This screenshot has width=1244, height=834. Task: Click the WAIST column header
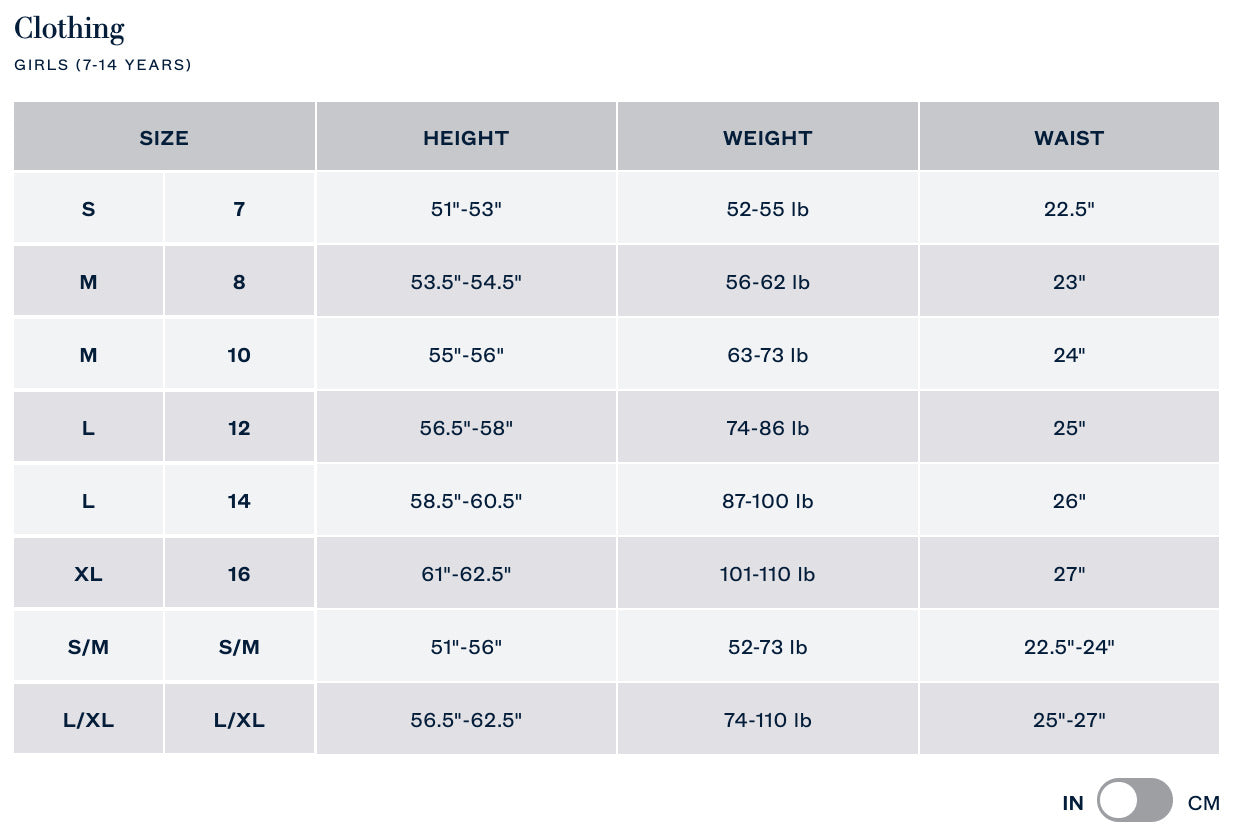coord(1069,138)
